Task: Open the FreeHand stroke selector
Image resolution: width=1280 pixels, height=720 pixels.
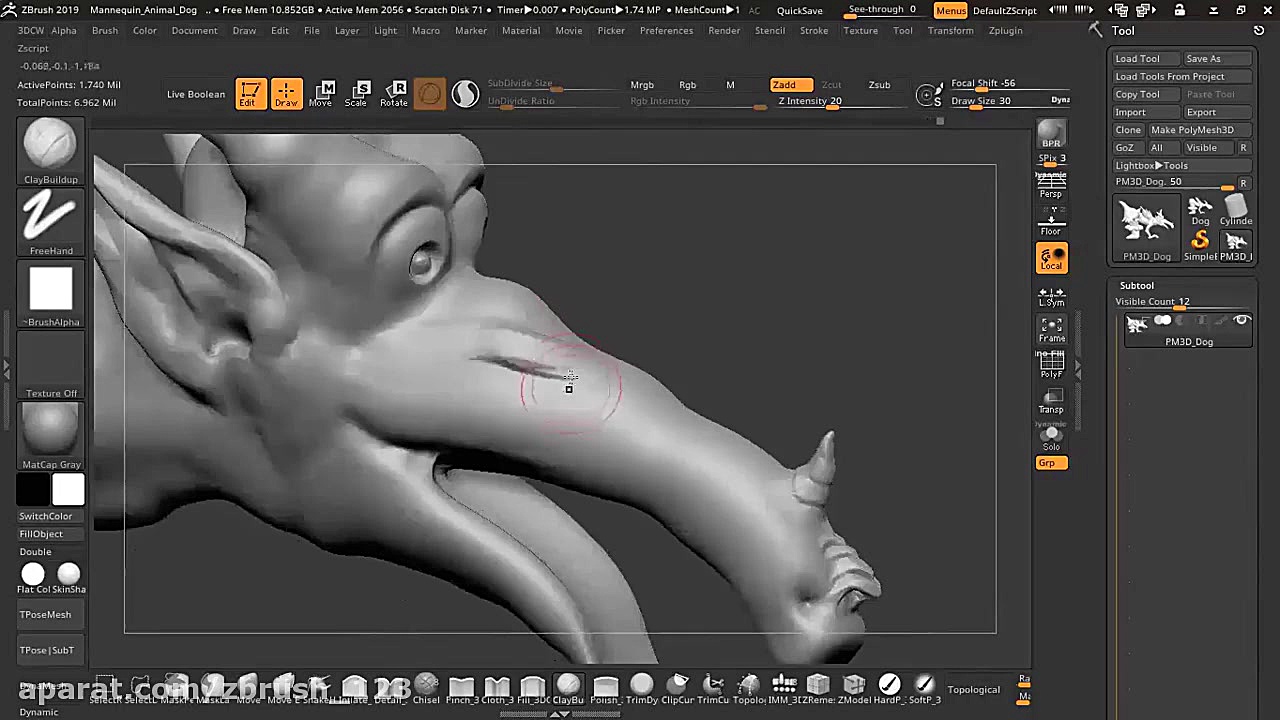Action: [x=50, y=217]
